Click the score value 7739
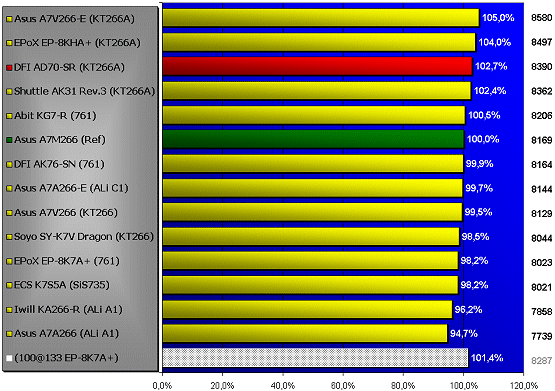The height and width of the screenshot is (391, 555). click(x=542, y=336)
